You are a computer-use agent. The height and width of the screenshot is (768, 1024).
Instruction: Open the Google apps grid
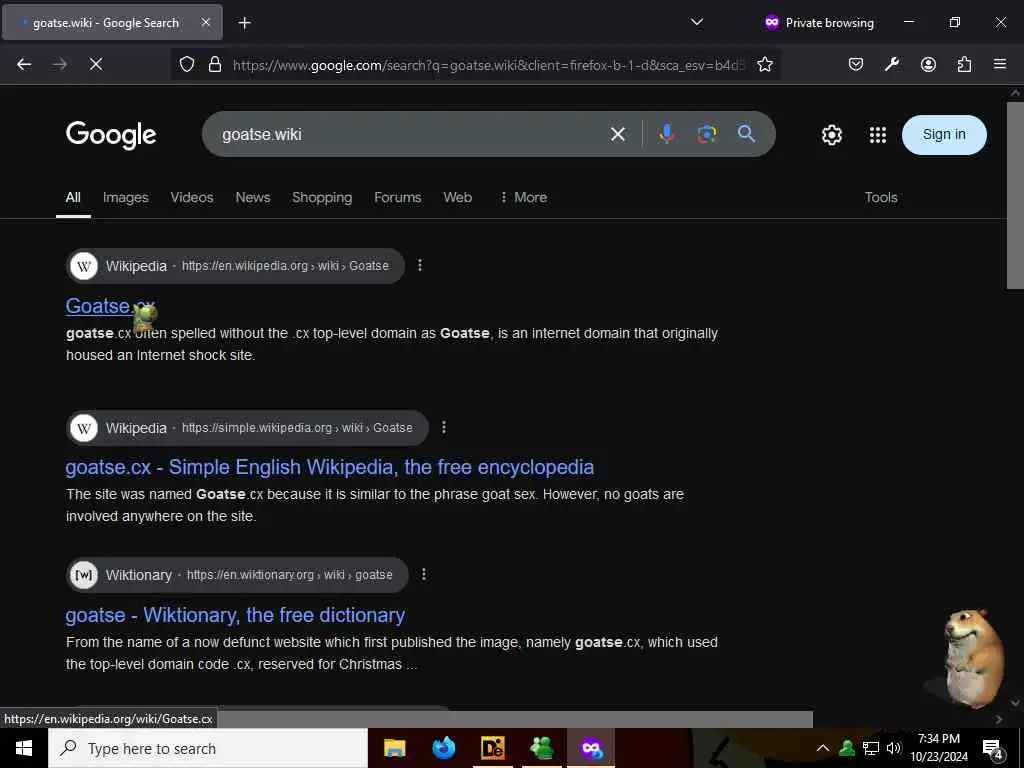878,135
